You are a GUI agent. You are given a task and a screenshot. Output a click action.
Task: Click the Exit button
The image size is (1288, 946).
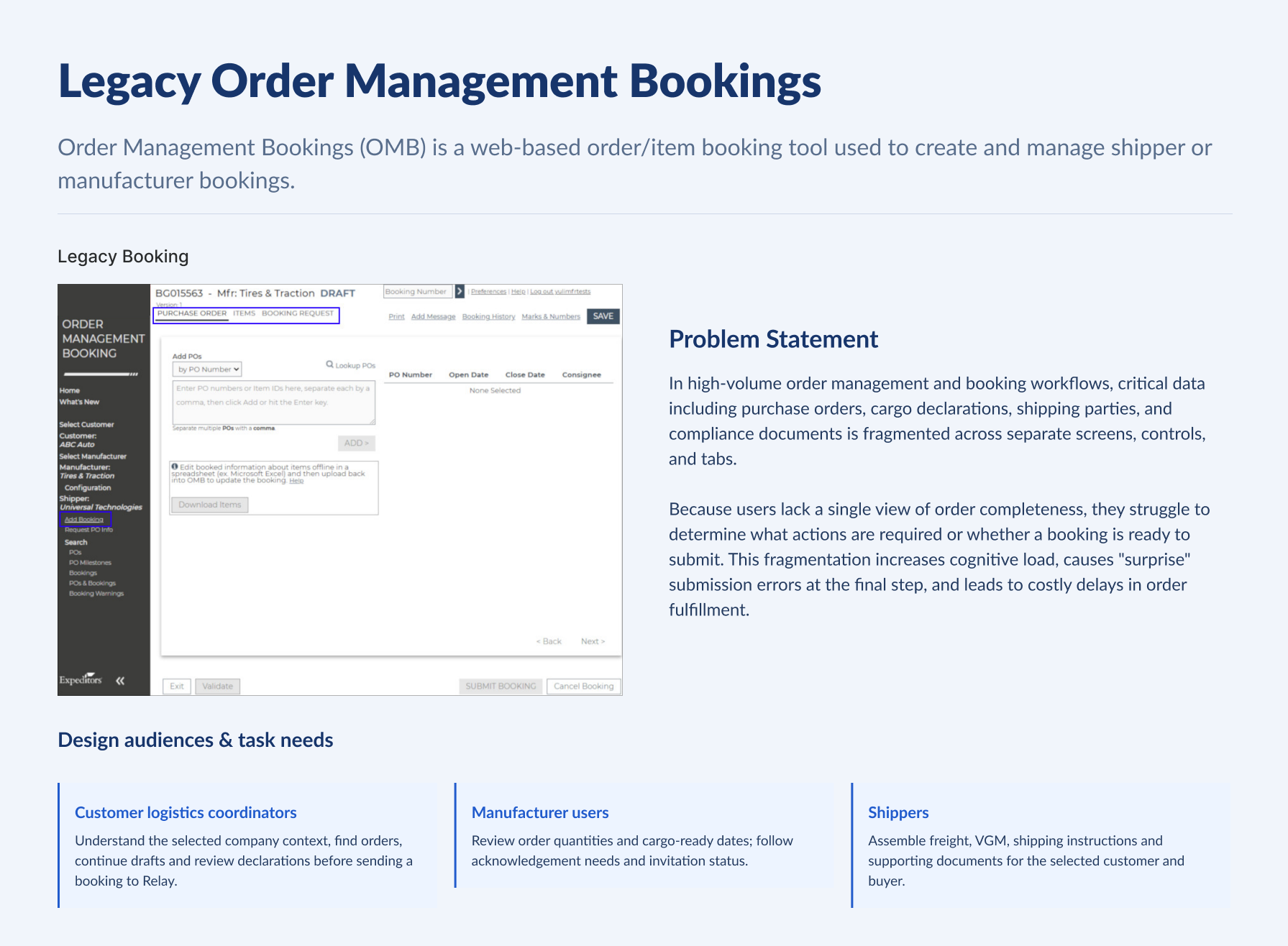[177, 686]
